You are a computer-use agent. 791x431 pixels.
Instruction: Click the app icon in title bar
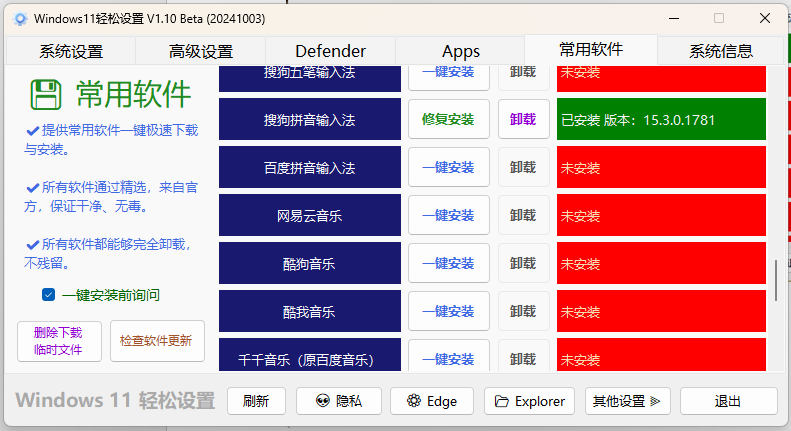[x=20, y=19]
